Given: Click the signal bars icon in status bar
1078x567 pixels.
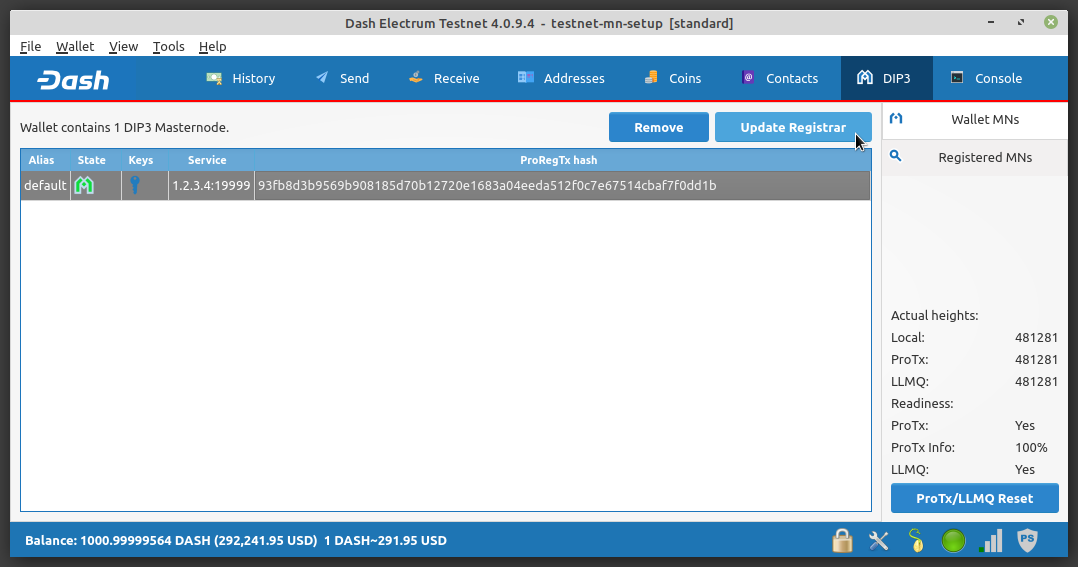Looking at the screenshot, I should pyautogui.click(x=990, y=541).
